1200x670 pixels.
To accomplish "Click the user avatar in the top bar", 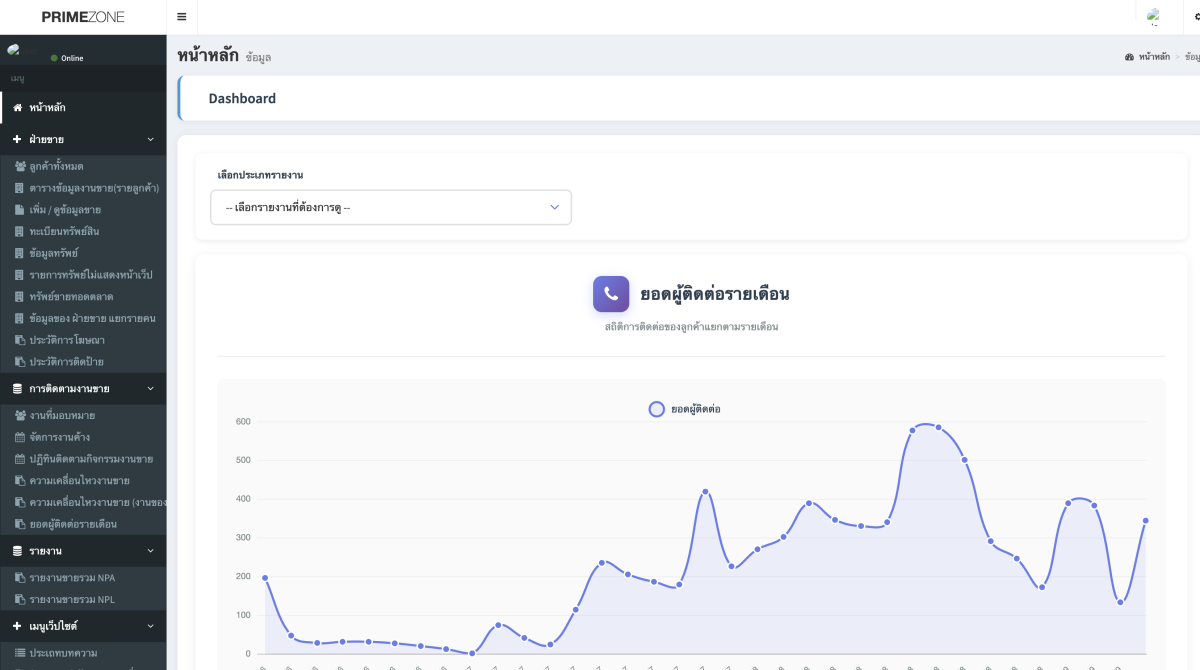I will tap(1154, 17).
